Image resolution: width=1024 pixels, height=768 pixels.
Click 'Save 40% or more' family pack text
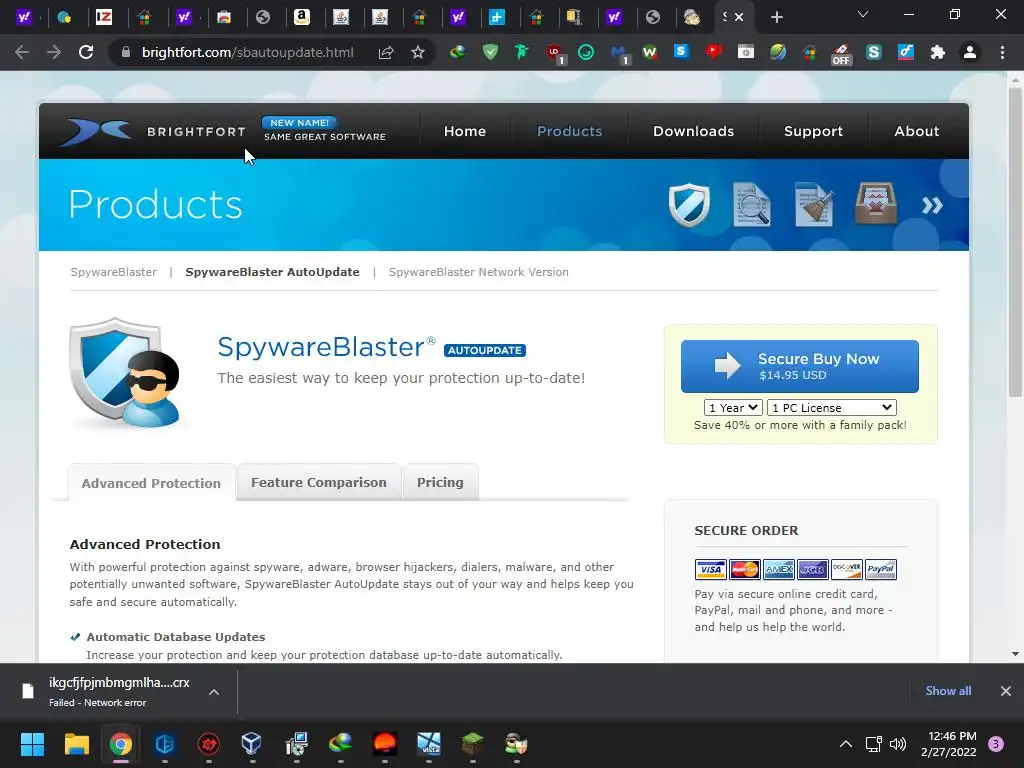pyautogui.click(x=800, y=425)
